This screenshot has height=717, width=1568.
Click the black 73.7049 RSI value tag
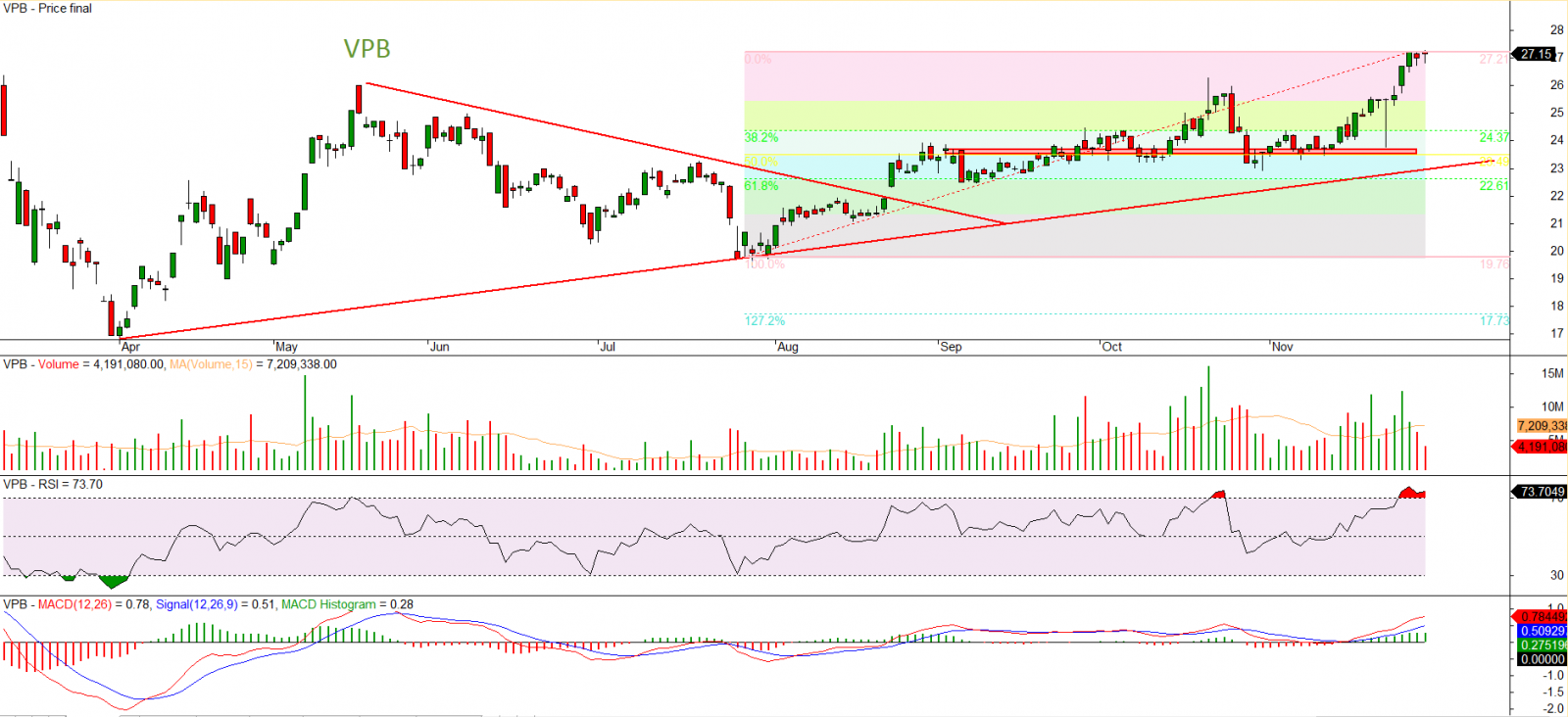point(1542,492)
